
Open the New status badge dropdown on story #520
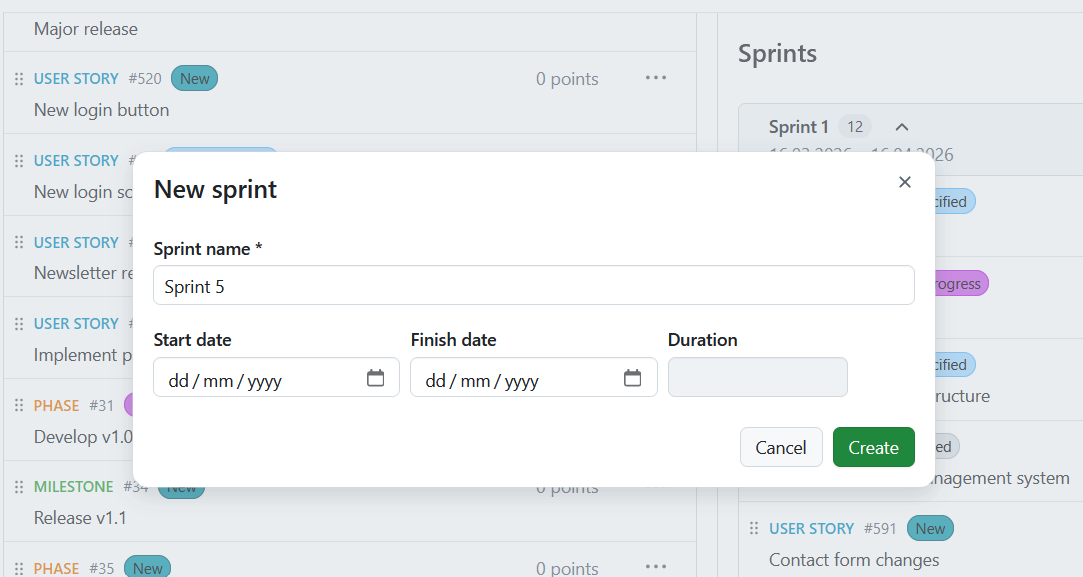click(193, 77)
